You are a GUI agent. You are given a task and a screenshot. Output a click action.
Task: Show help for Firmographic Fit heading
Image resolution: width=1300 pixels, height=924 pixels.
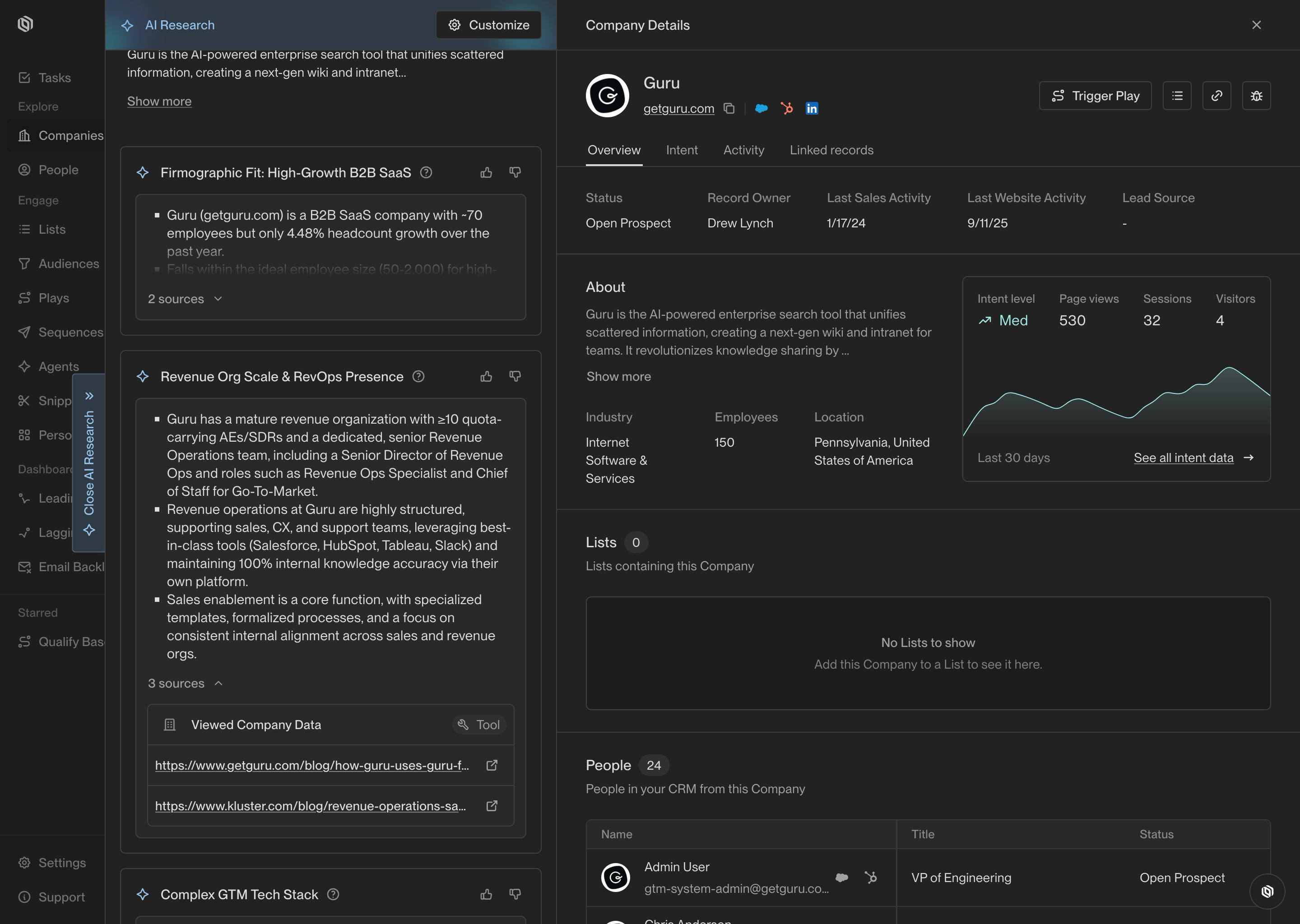click(x=426, y=172)
